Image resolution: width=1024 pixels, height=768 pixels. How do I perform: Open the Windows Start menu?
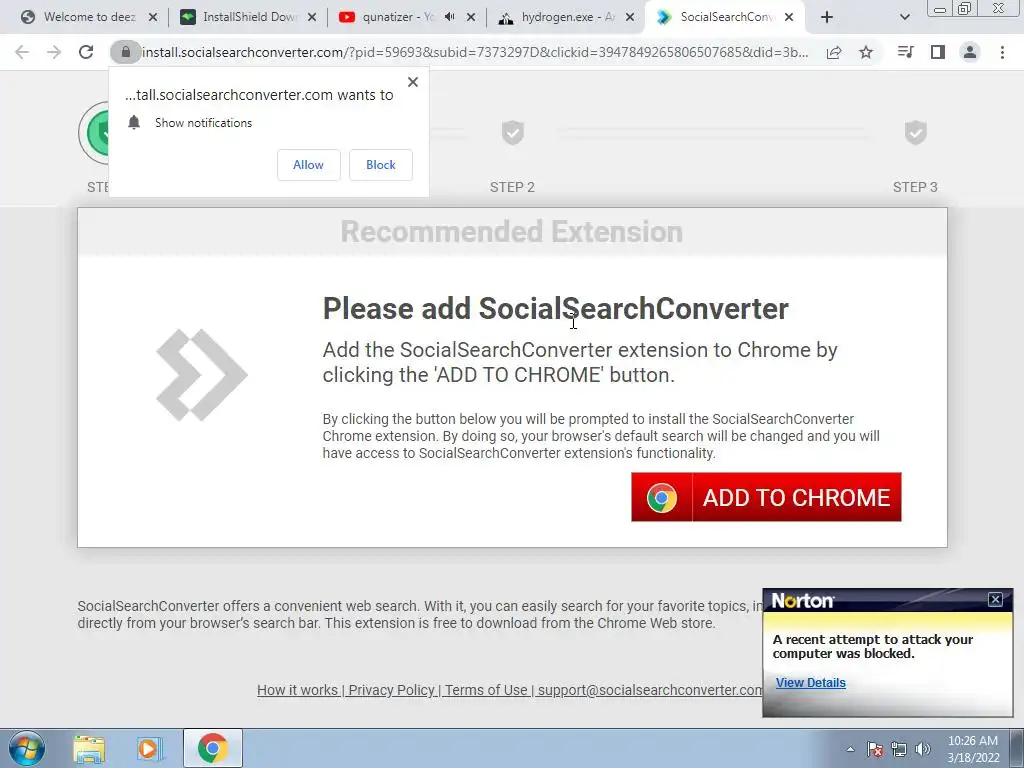pyautogui.click(x=27, y=748)
